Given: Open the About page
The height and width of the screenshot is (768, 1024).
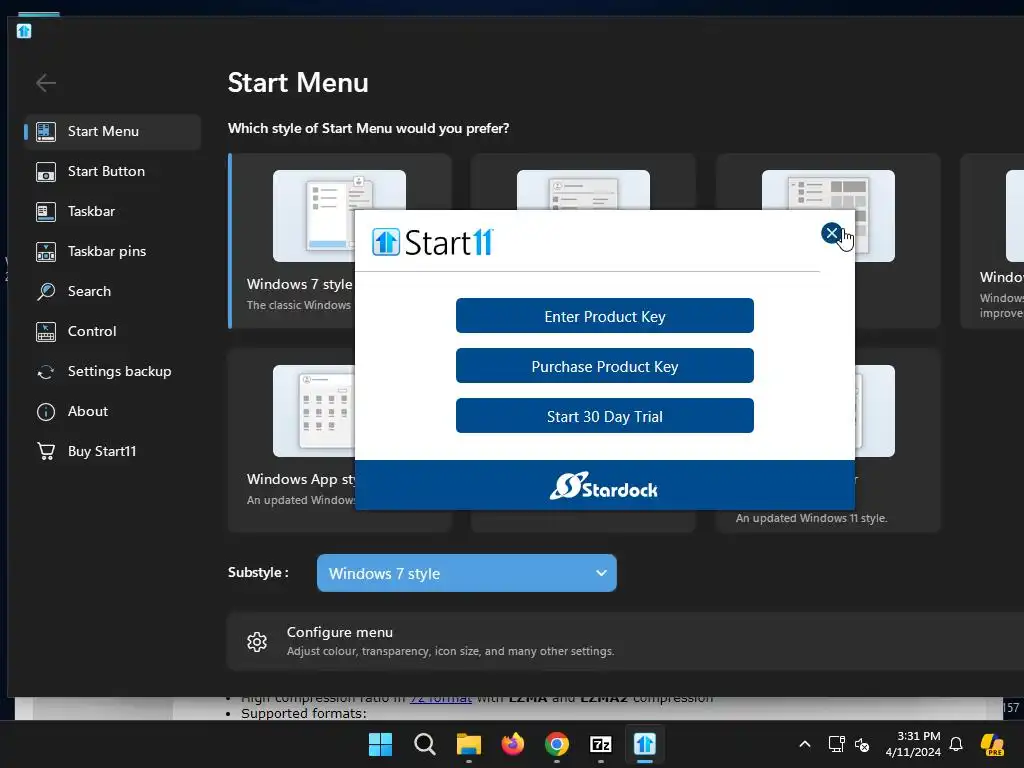Looking at the screenshot, I should click(113, 411).
